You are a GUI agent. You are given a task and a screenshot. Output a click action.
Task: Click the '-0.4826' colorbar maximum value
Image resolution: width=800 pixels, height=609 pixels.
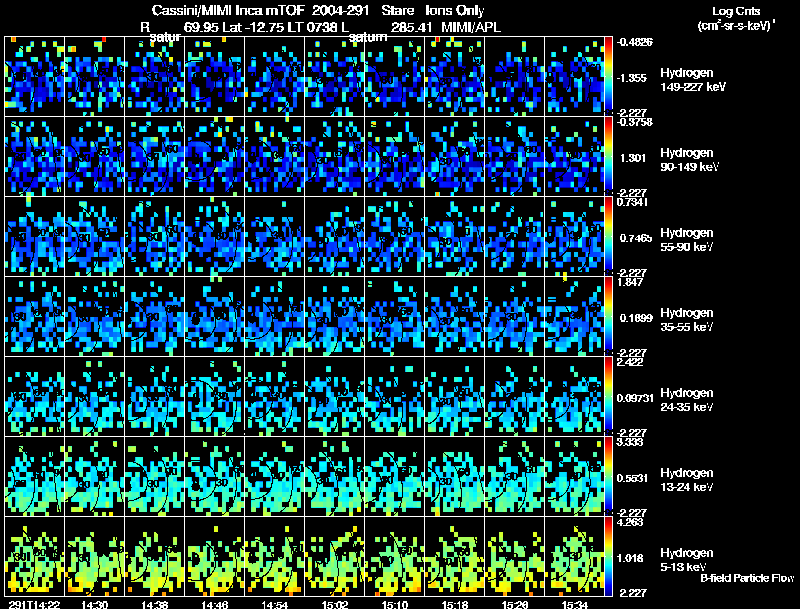click(635, 42)
